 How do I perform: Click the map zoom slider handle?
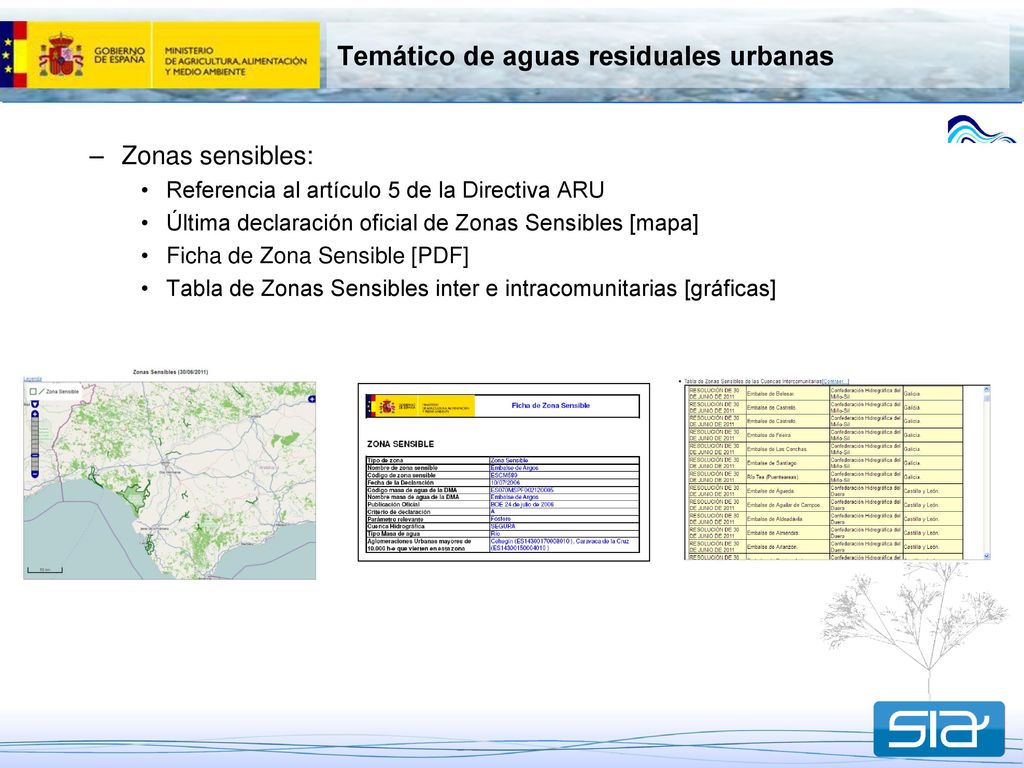35,456
